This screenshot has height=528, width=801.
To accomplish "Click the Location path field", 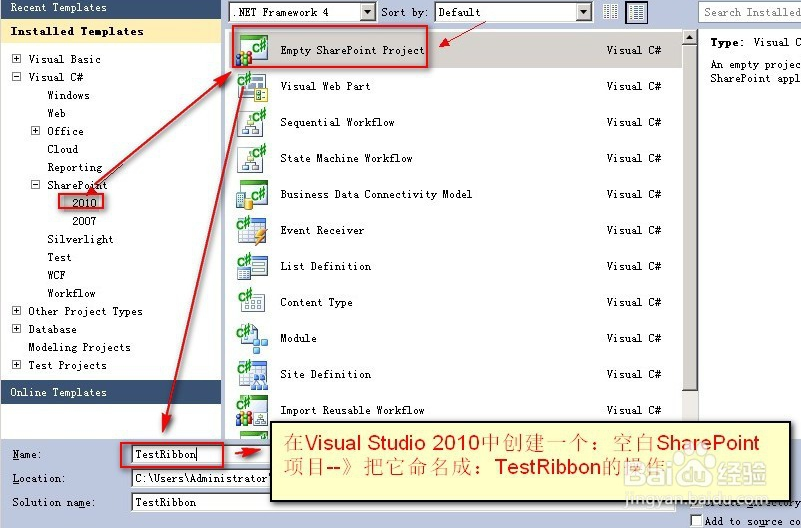I will click(201, 478).
